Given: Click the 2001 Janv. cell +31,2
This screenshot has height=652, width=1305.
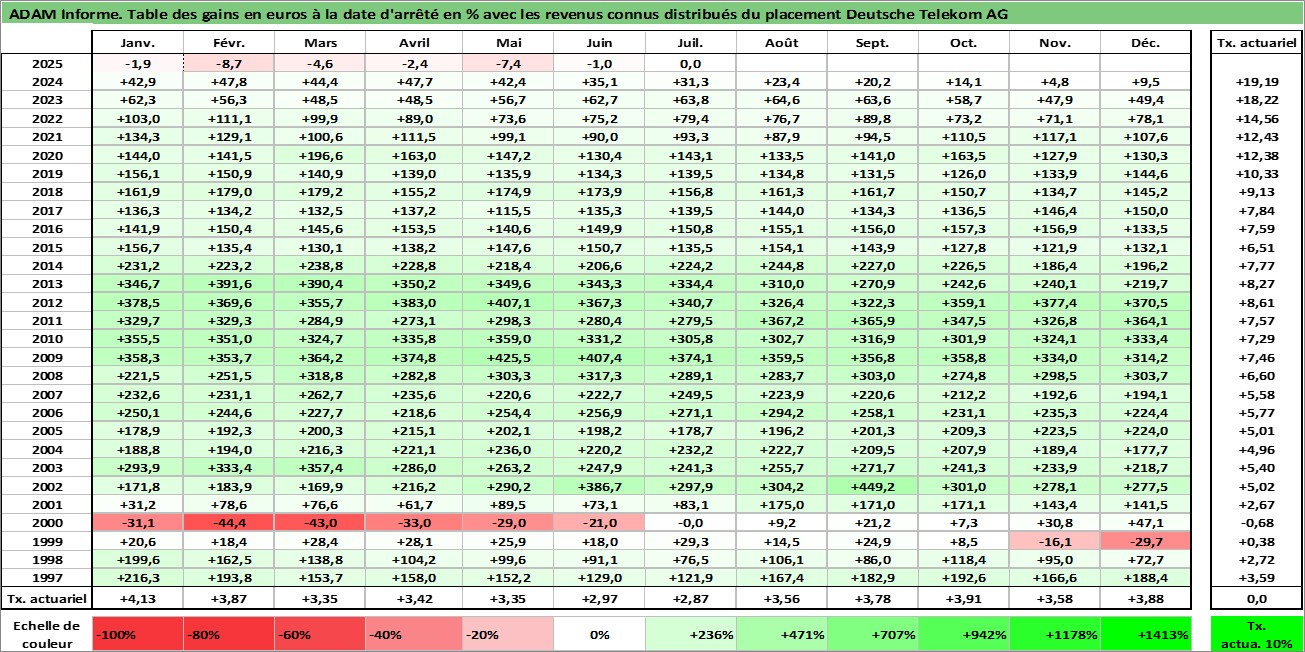Looking at the screenshot, I should pos(137,505).
